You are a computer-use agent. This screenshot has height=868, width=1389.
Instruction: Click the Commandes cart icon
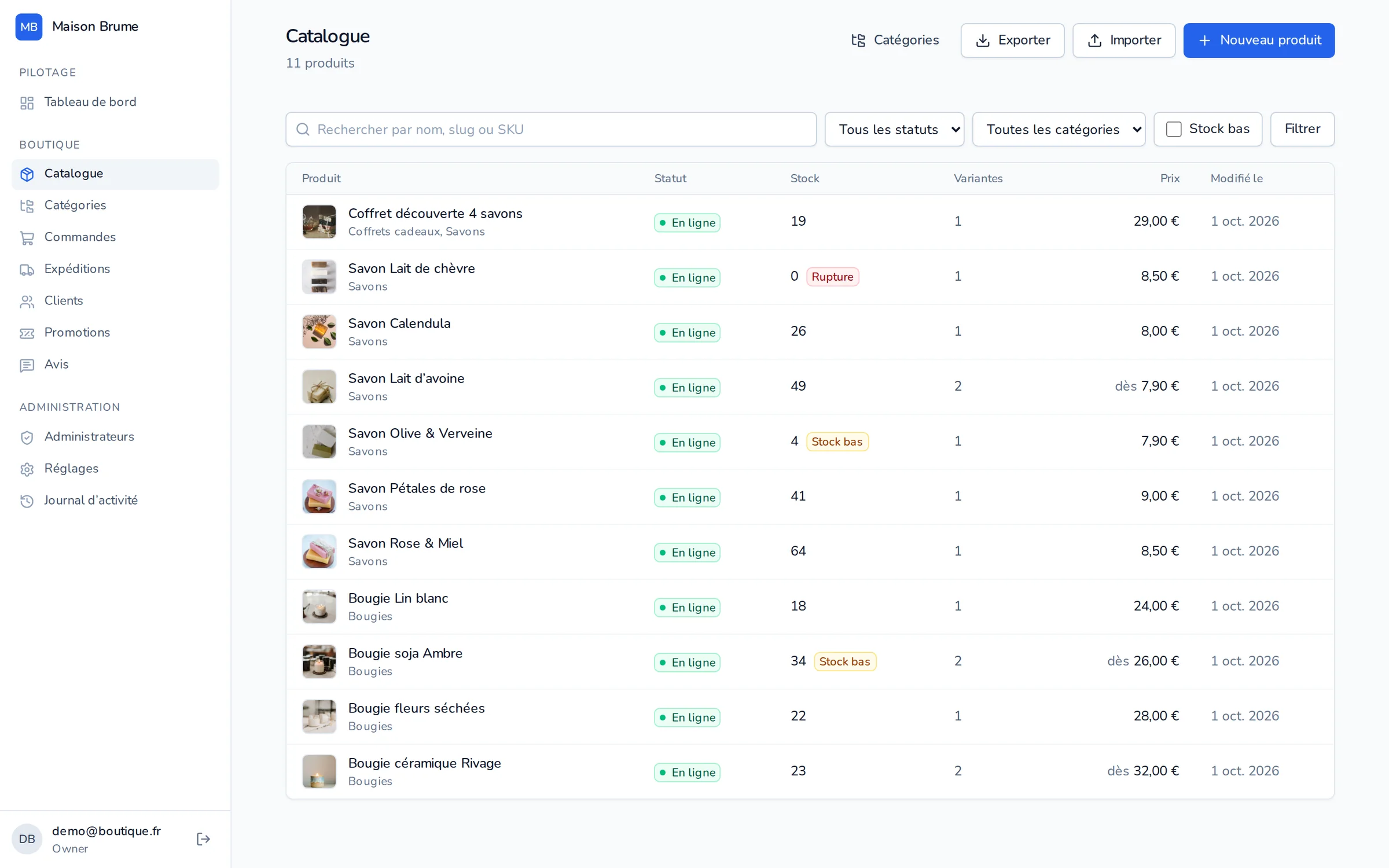coord(27,238)
